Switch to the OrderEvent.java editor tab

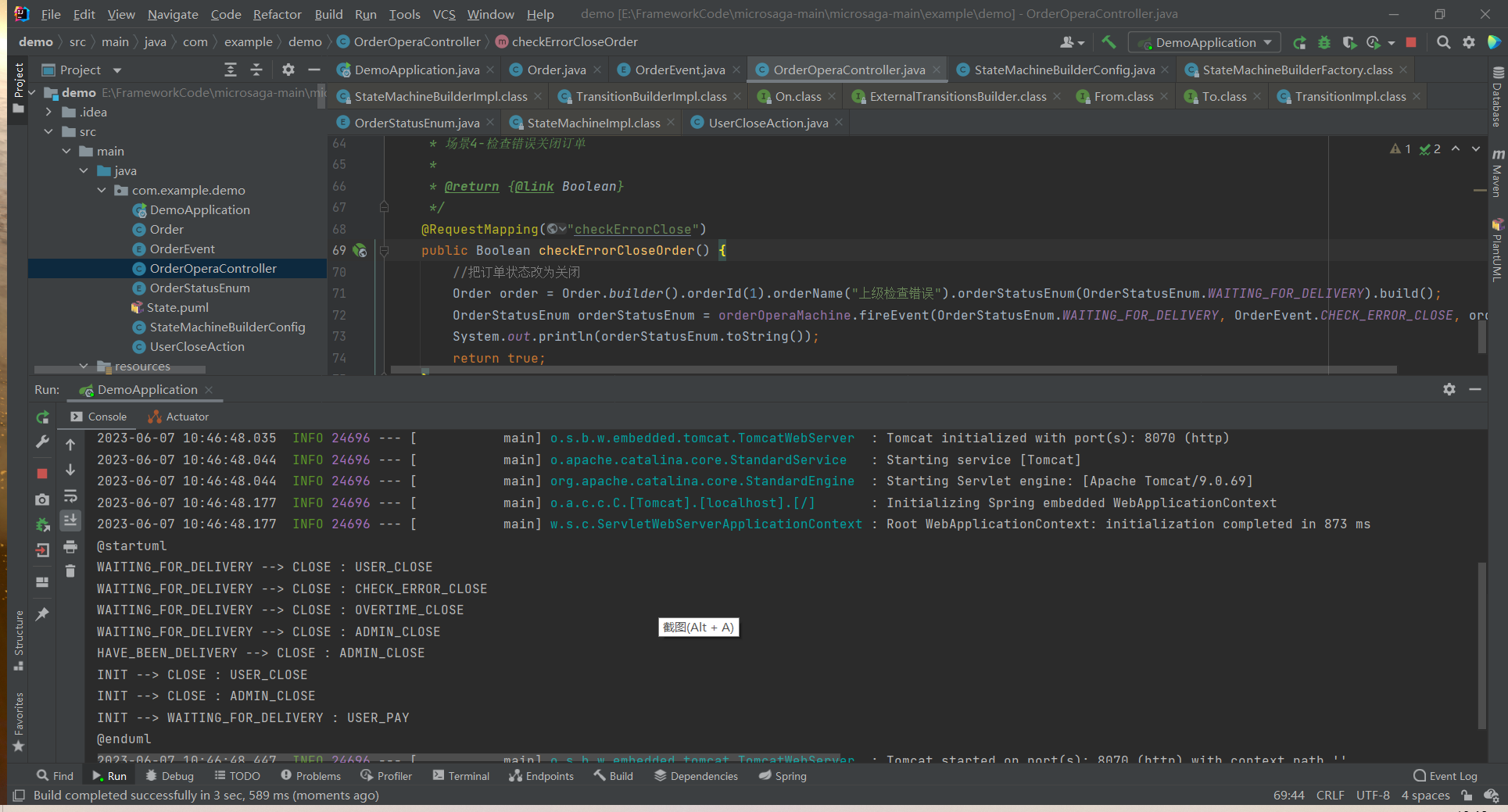click(x=679, y=70)
